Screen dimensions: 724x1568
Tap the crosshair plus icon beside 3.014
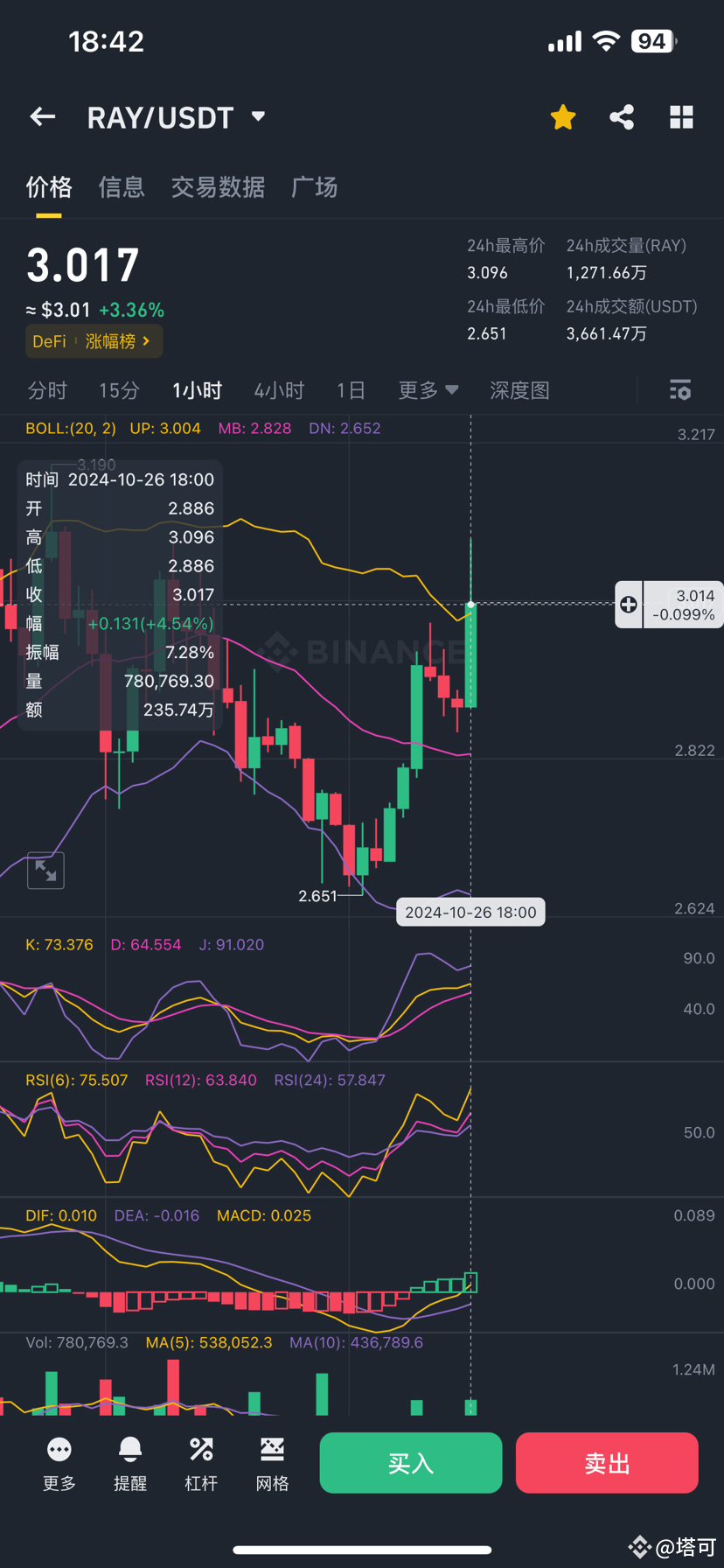[628, 605]
